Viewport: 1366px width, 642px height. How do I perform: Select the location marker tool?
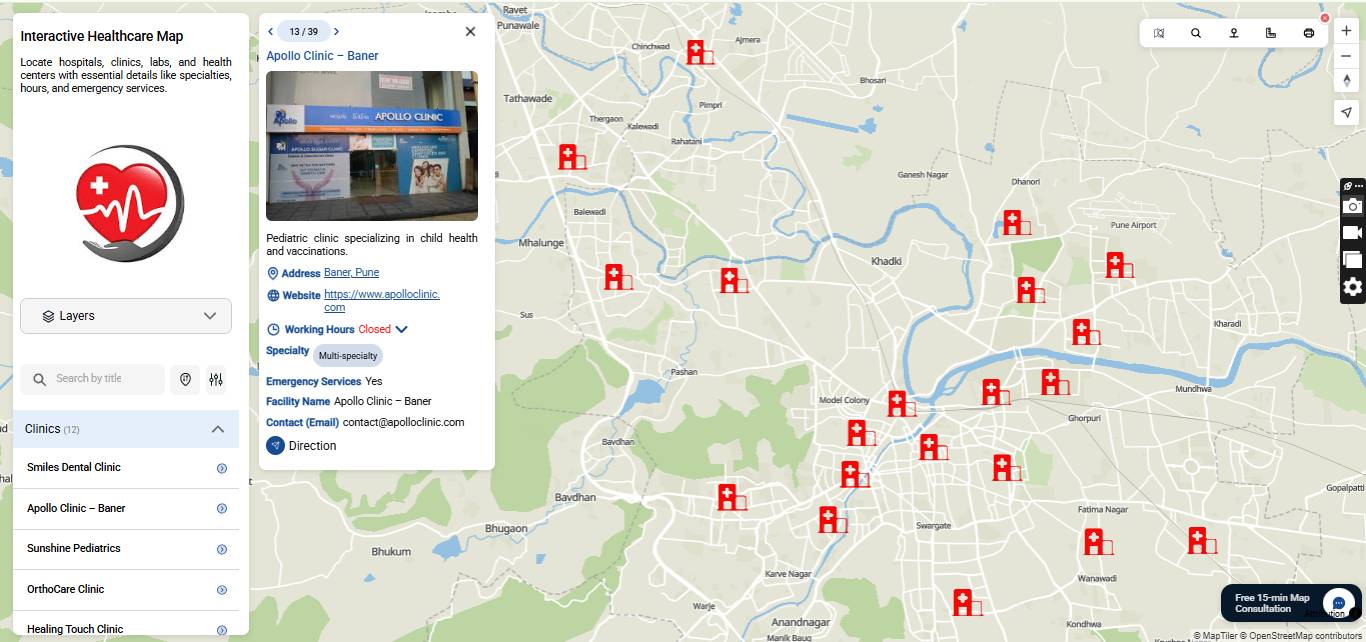(x=1233, y=31)
